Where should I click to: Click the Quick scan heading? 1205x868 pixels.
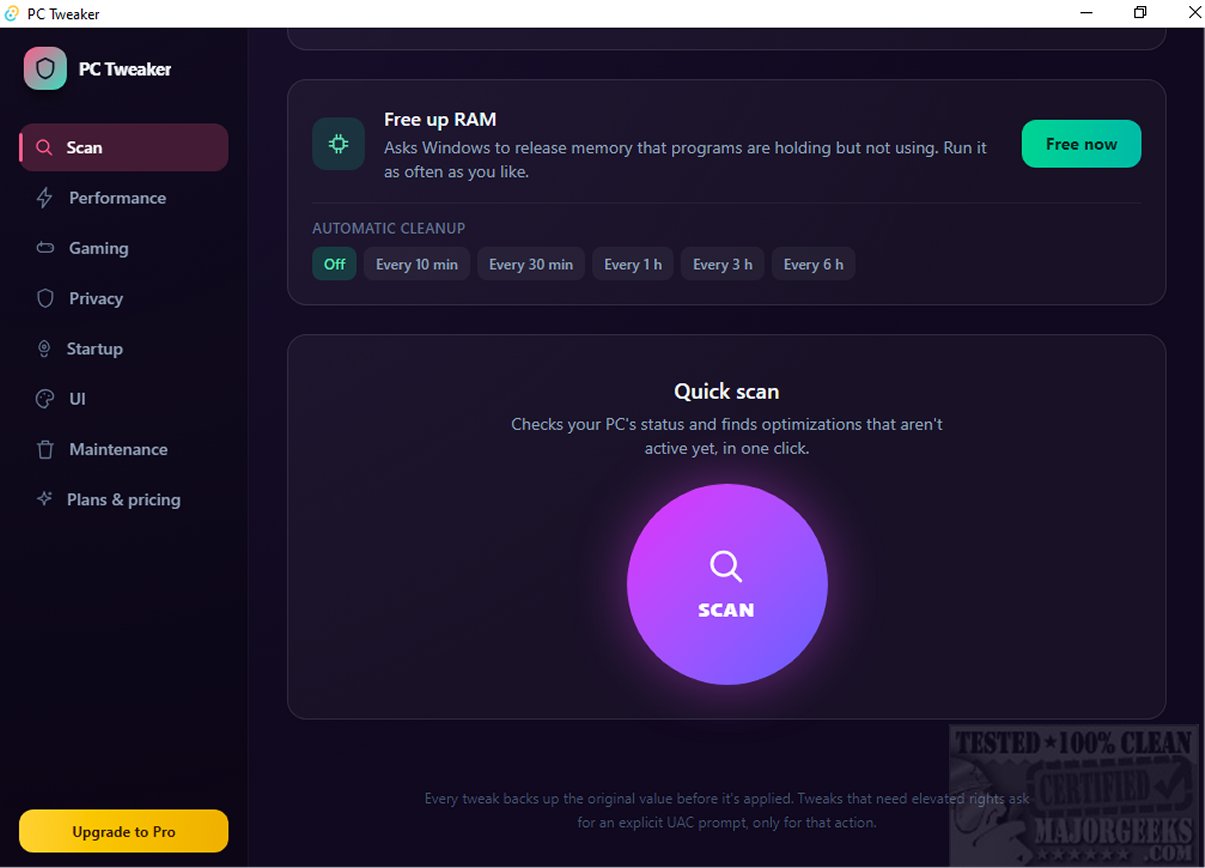tap(727, 392)
